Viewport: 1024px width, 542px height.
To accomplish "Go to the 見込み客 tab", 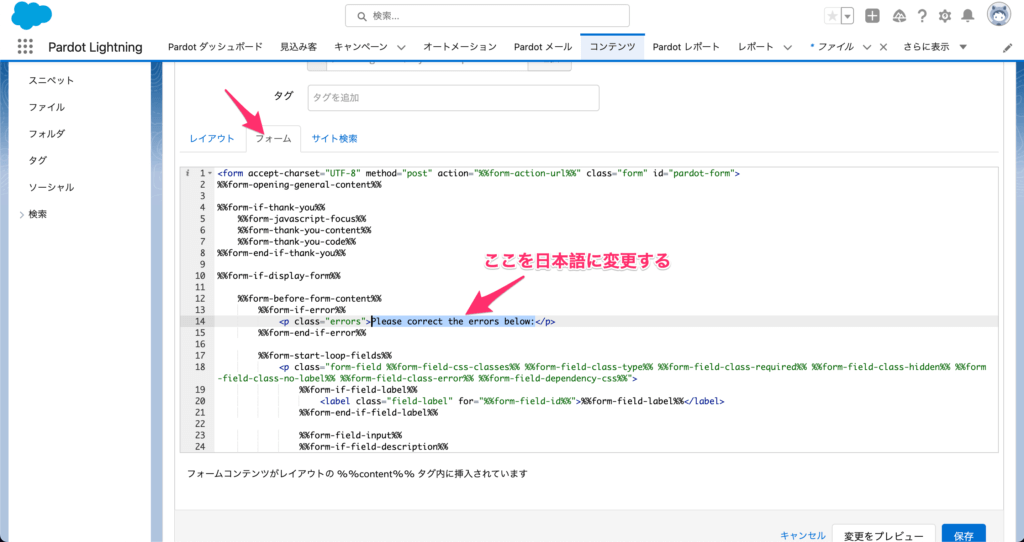I will click(298, 46).
